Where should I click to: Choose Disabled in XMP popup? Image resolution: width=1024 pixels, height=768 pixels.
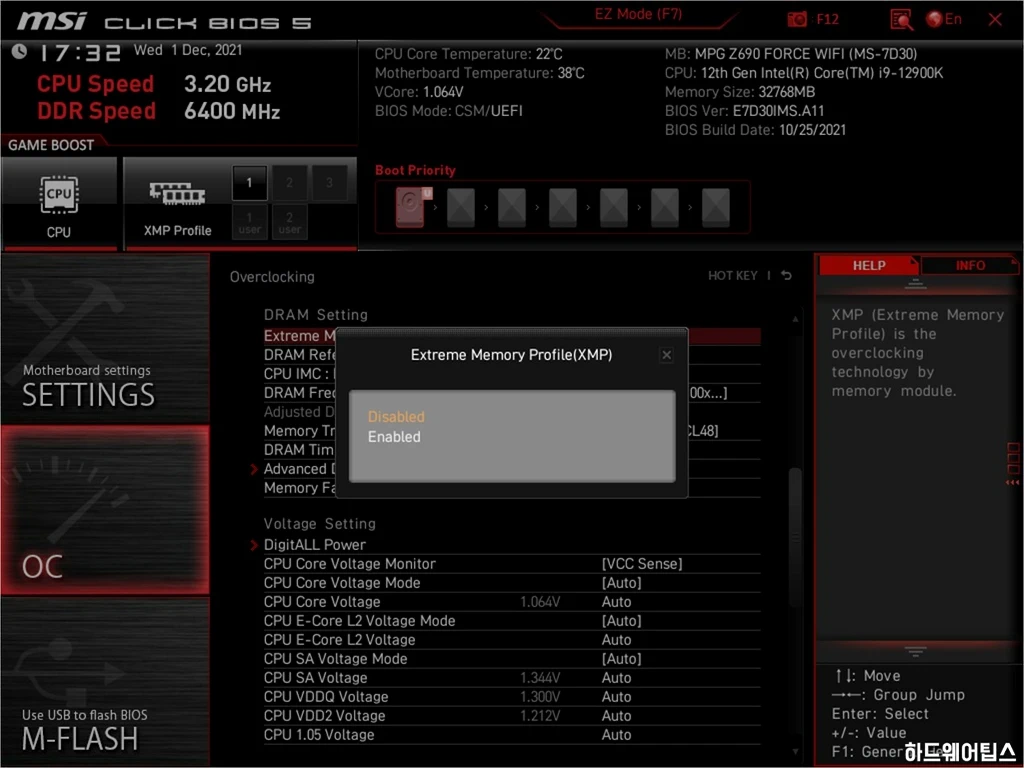pyautogui.click(x=396, y=417)
